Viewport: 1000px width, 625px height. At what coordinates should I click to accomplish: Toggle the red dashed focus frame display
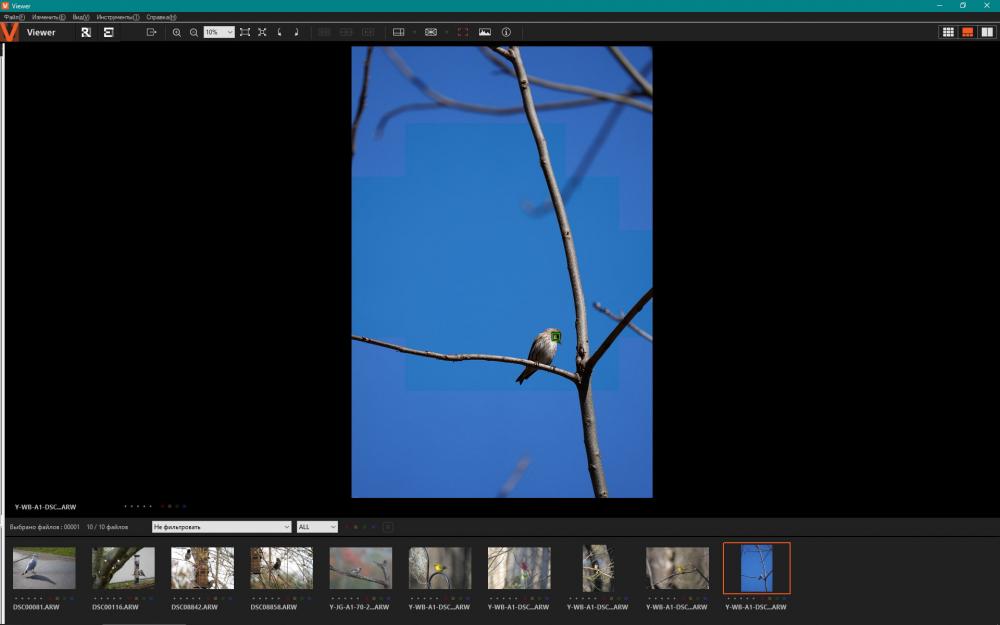click(x=463, y=32)
